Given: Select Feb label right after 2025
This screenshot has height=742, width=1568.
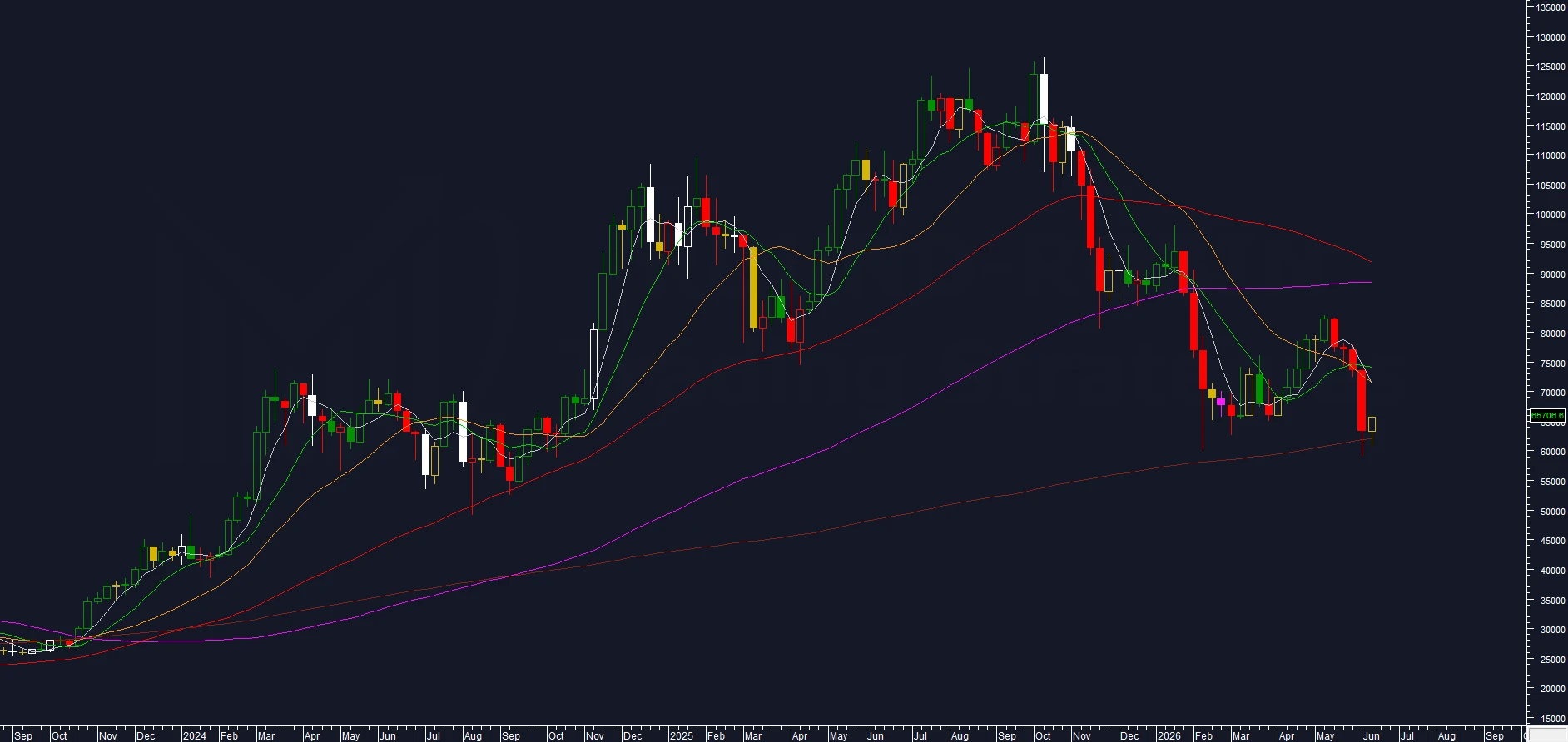Looking at the screenshot, I should coord(715,735).
